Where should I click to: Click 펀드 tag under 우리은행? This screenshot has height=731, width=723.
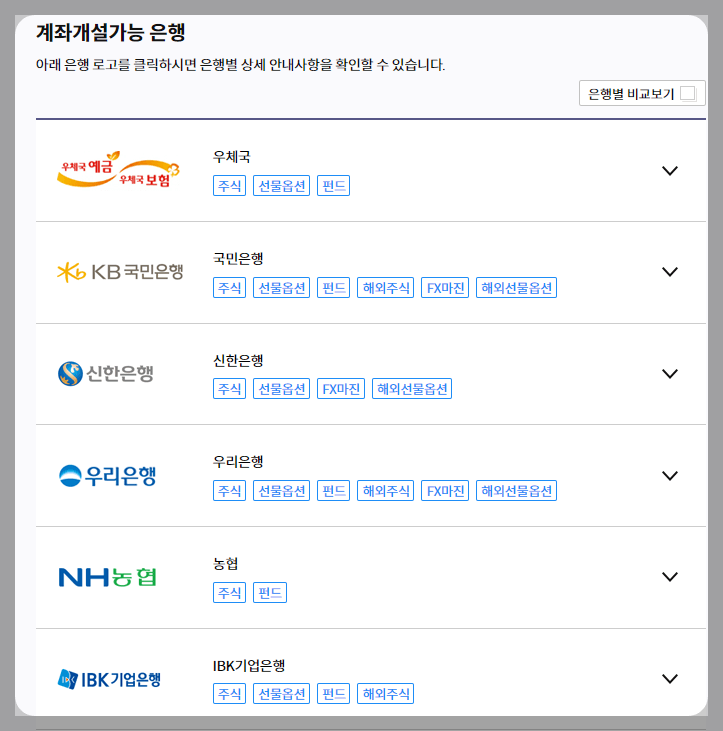point(333,490)
